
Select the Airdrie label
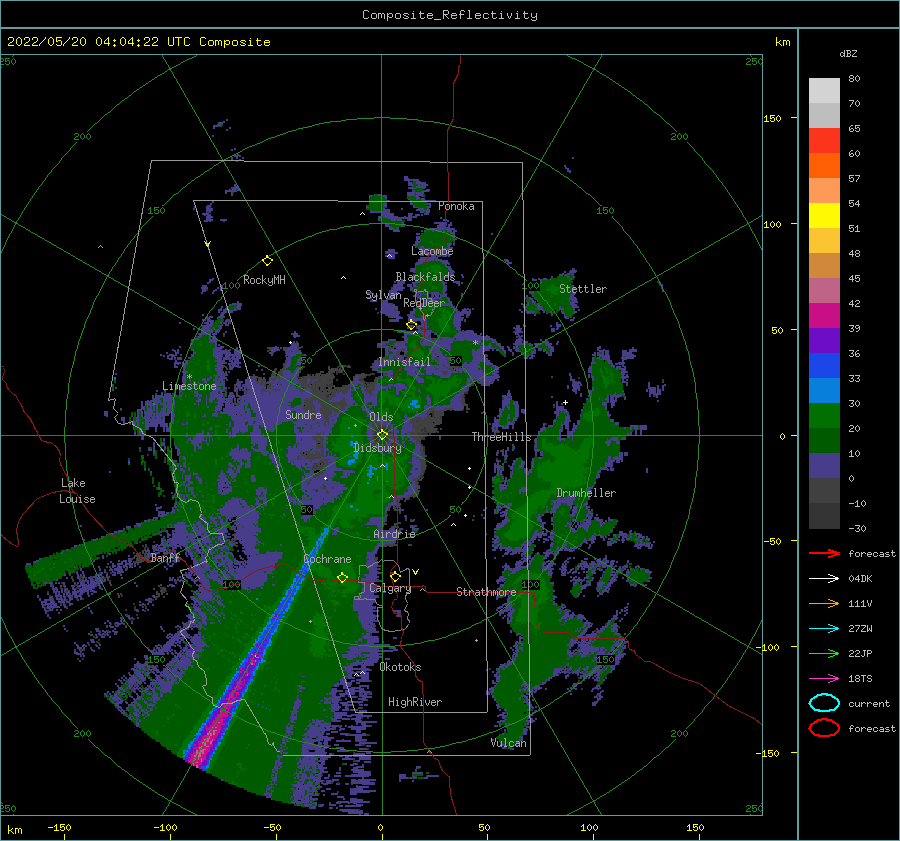pyautogui.click(x=394, y=534)
